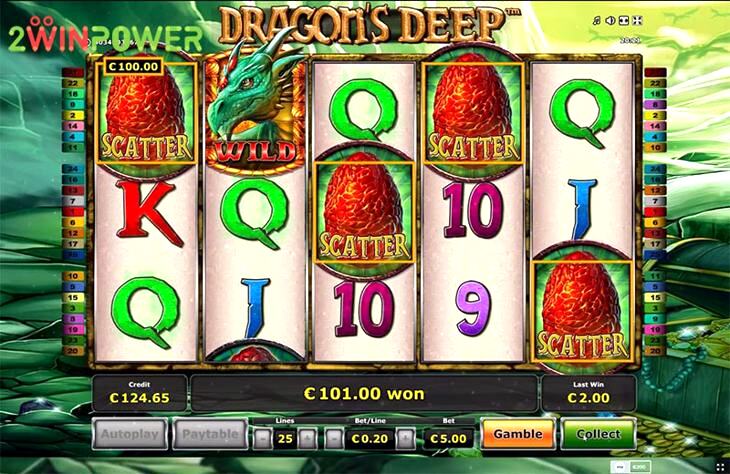Increase the Bet/Line amount
Viewport: 730px width, 474px height.
(406, 438)
